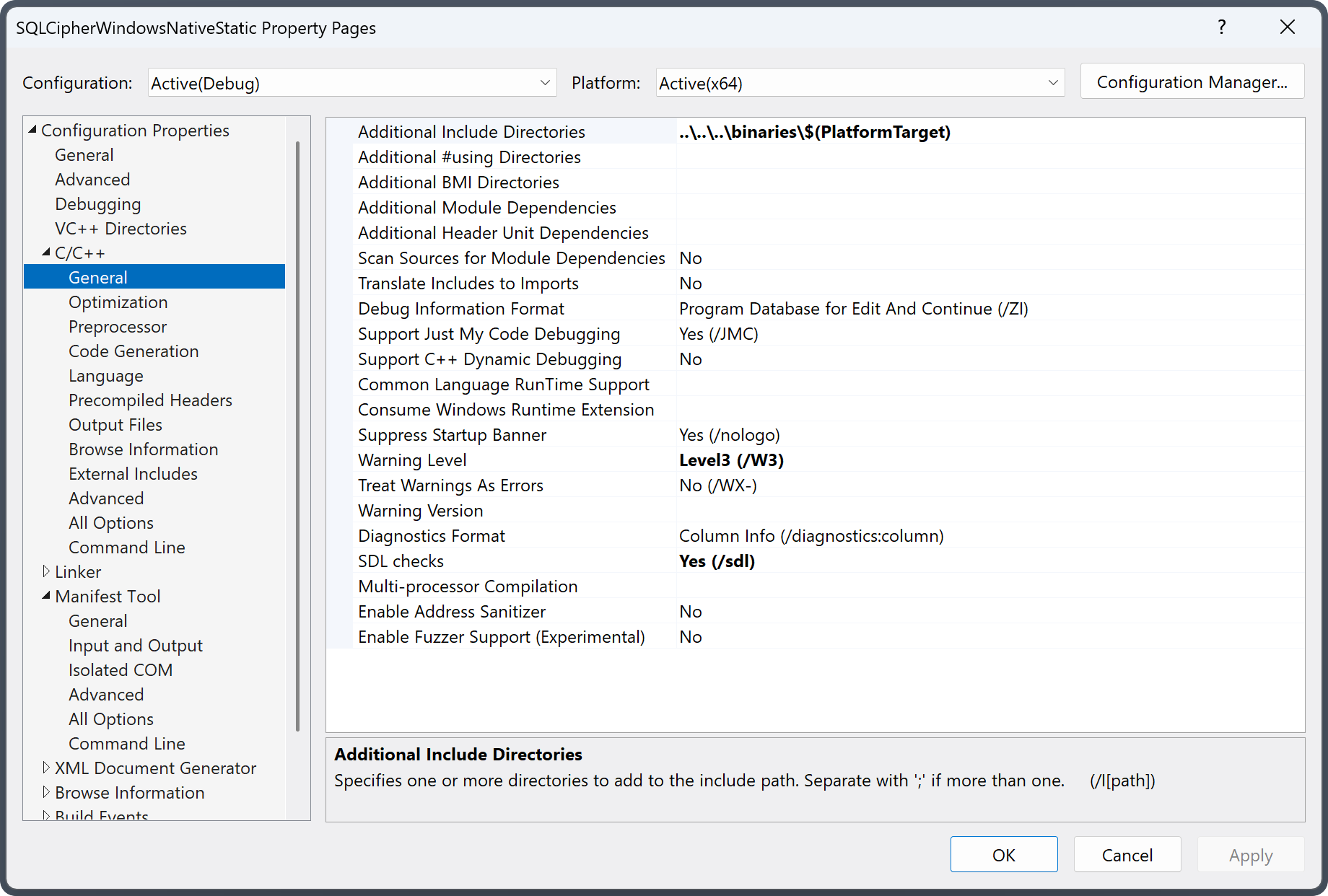Collapse the C/C++ tree node
This screenshot has width=1328, height=896.
point(46,252)
